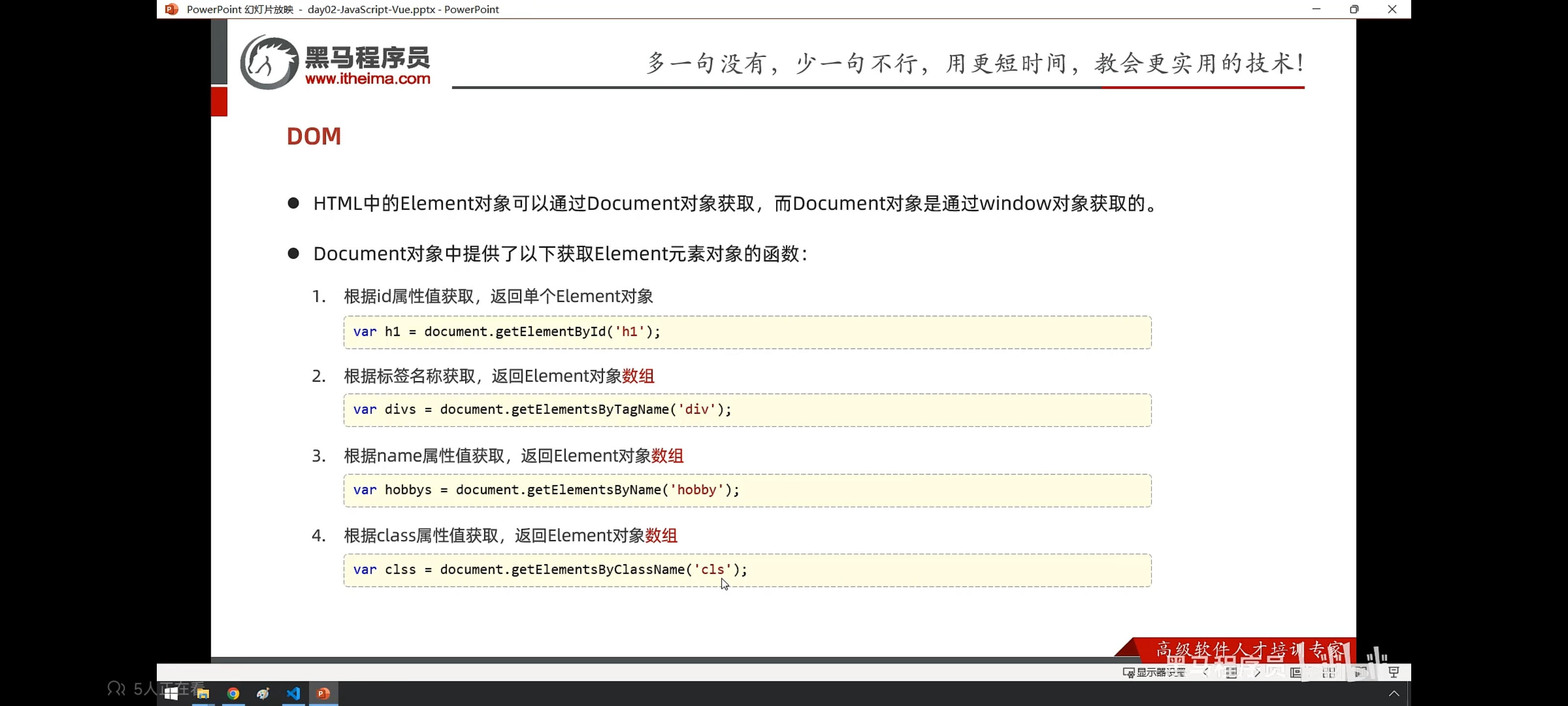Click the bullet starting 'Document对象中提供了'
The height and width of the screenshot is (706, 1568).
pos(561,254)
